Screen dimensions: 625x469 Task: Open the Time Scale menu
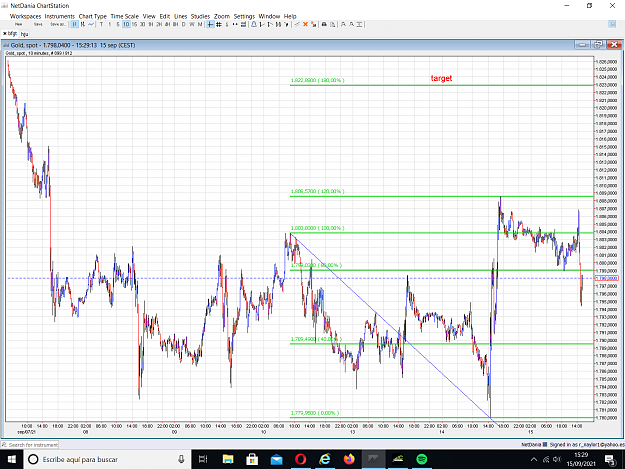(x=124, y=16)
